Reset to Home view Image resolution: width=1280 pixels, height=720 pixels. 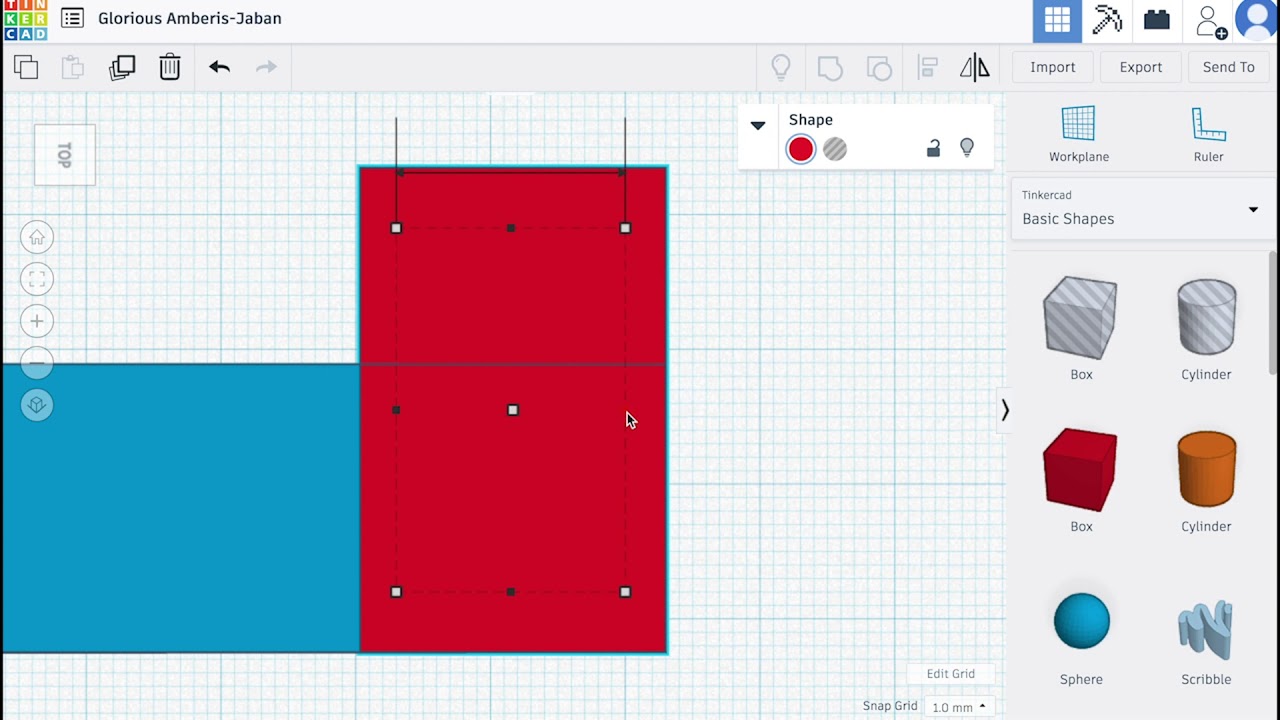(x=37, y=237)
